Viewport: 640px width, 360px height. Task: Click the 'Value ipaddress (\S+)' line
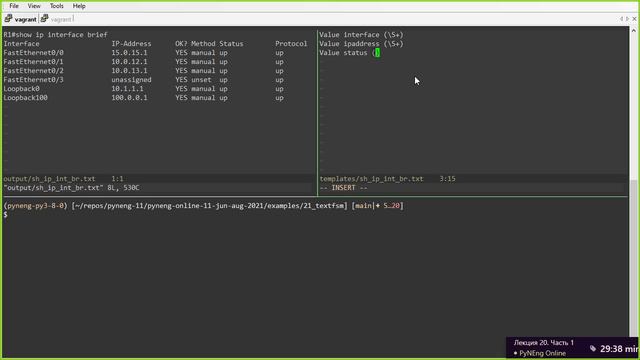[x=361, y=44]
